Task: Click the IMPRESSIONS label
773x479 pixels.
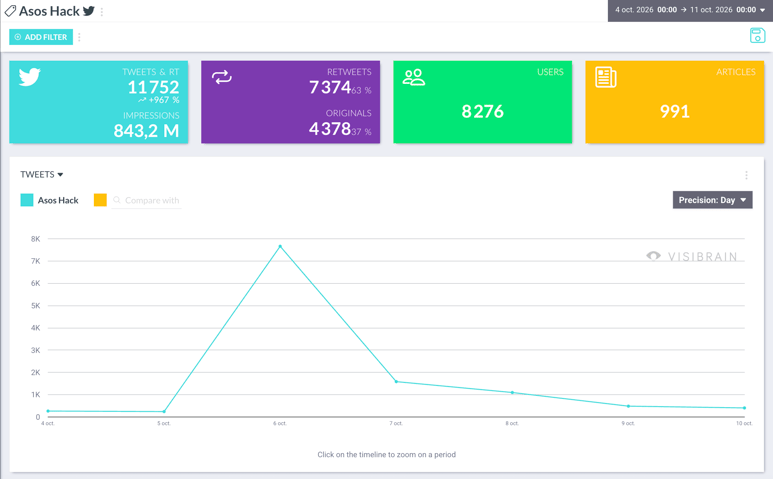Action: point(151,115)
